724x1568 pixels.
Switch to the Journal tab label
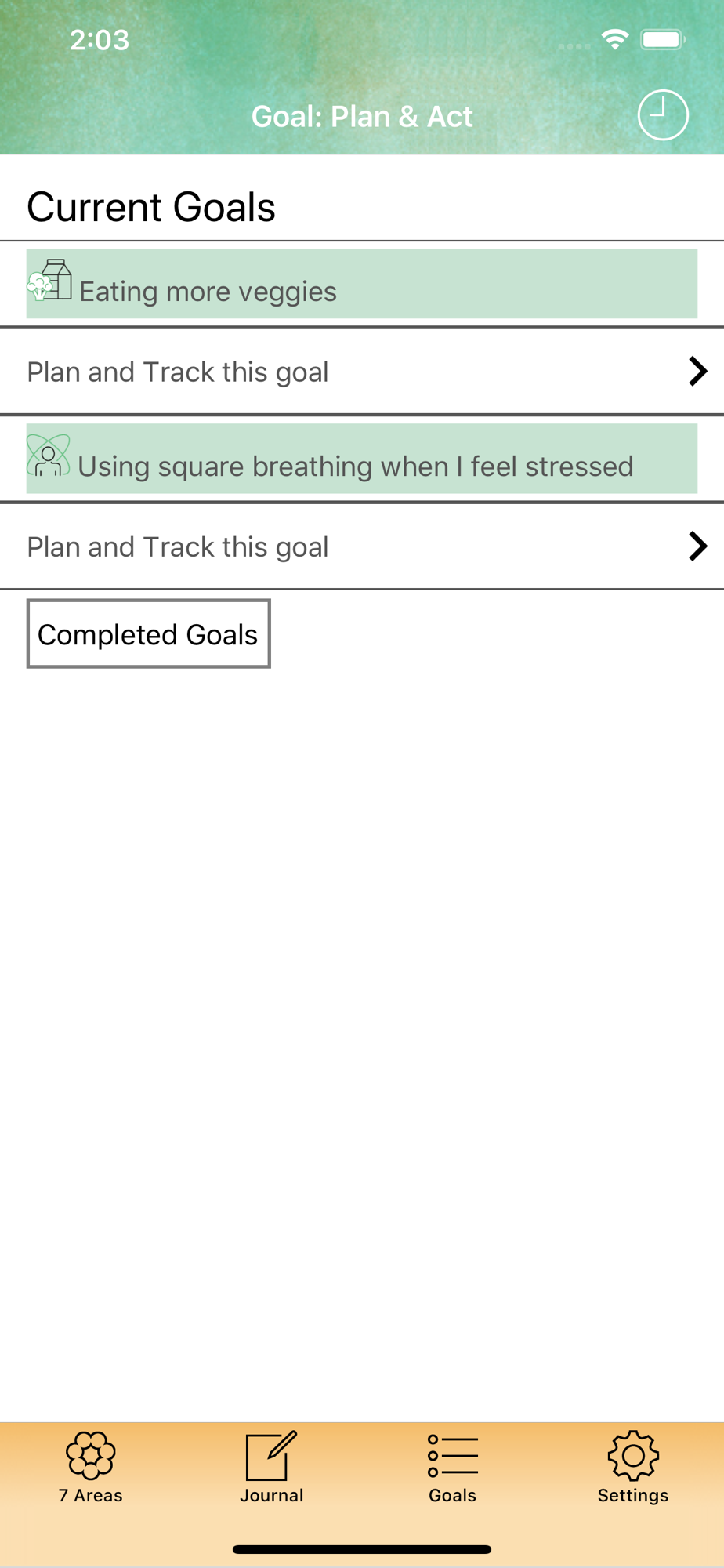coord(271,1495)
